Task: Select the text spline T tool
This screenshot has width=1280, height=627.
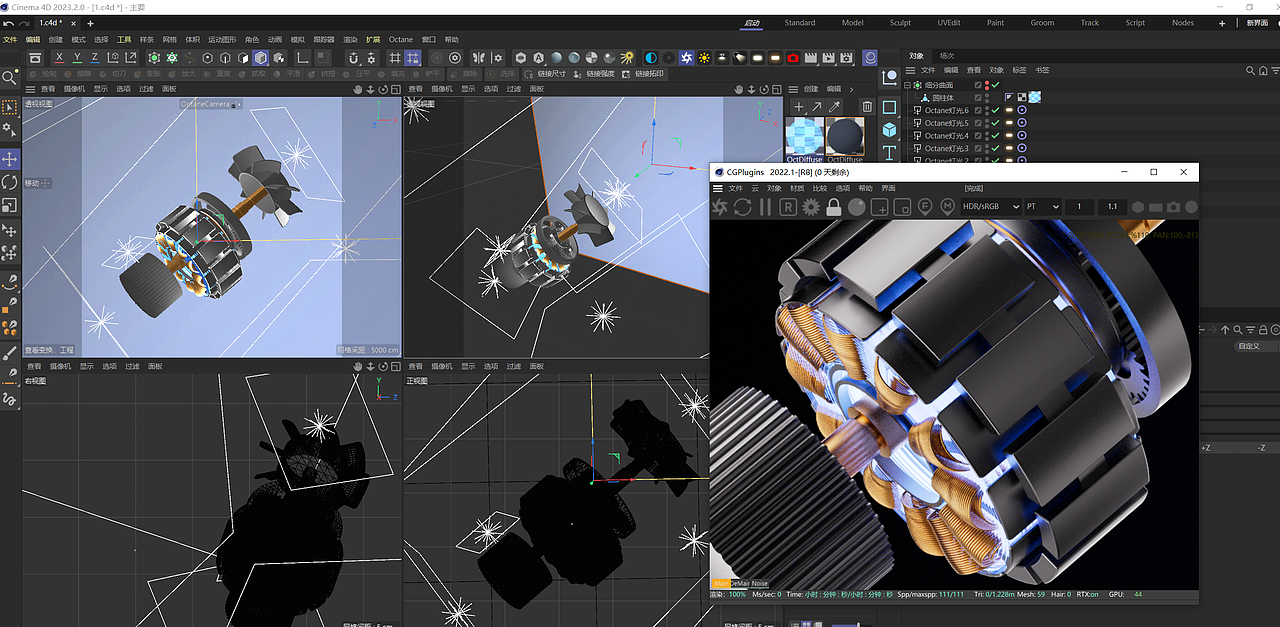Action: click(889, 153)
